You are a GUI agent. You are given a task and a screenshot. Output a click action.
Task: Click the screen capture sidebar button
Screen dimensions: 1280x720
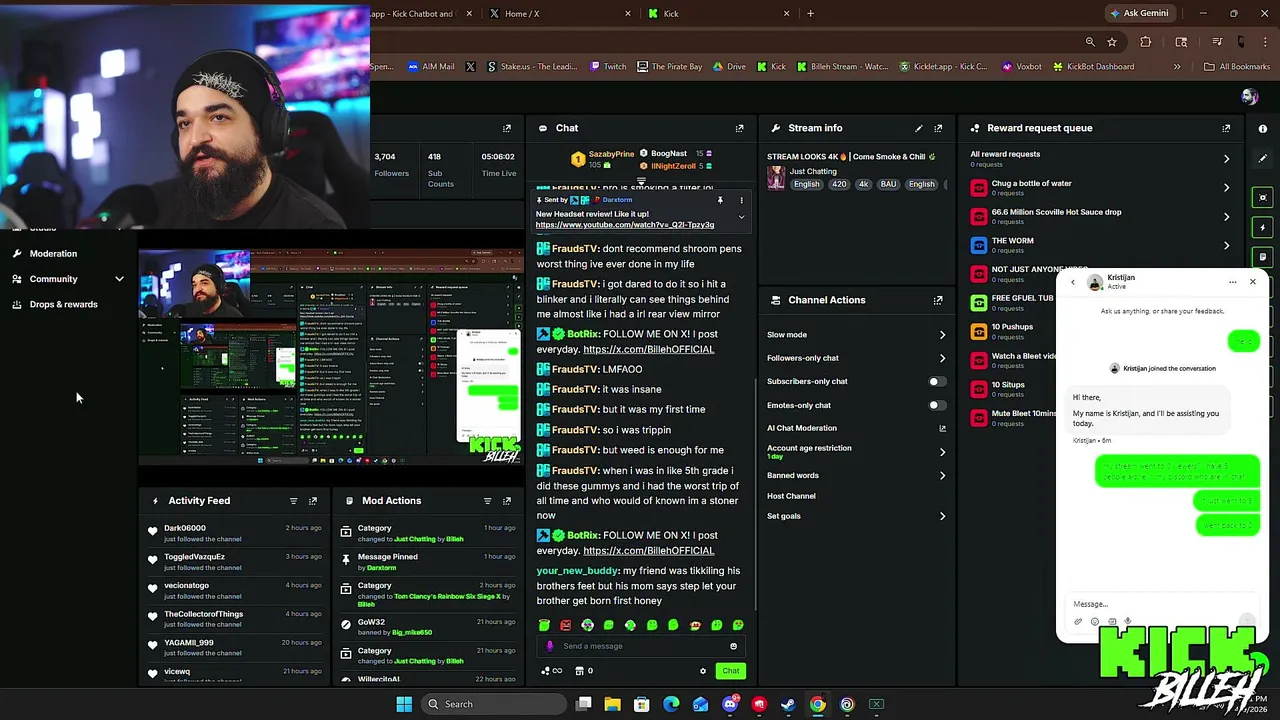pos(1263,198)
